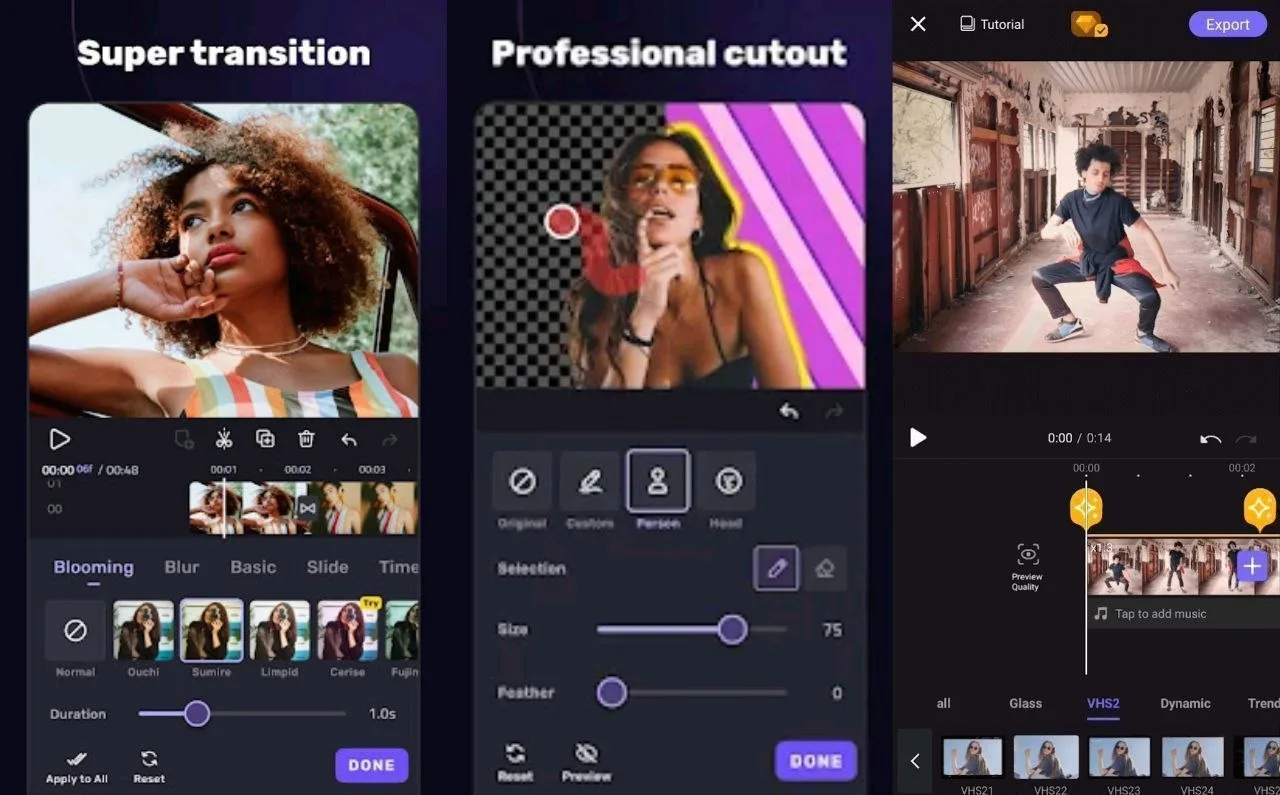Screen dimensions: 1280x795
Task: Click the Size slider handle
Action: point(733,629)
